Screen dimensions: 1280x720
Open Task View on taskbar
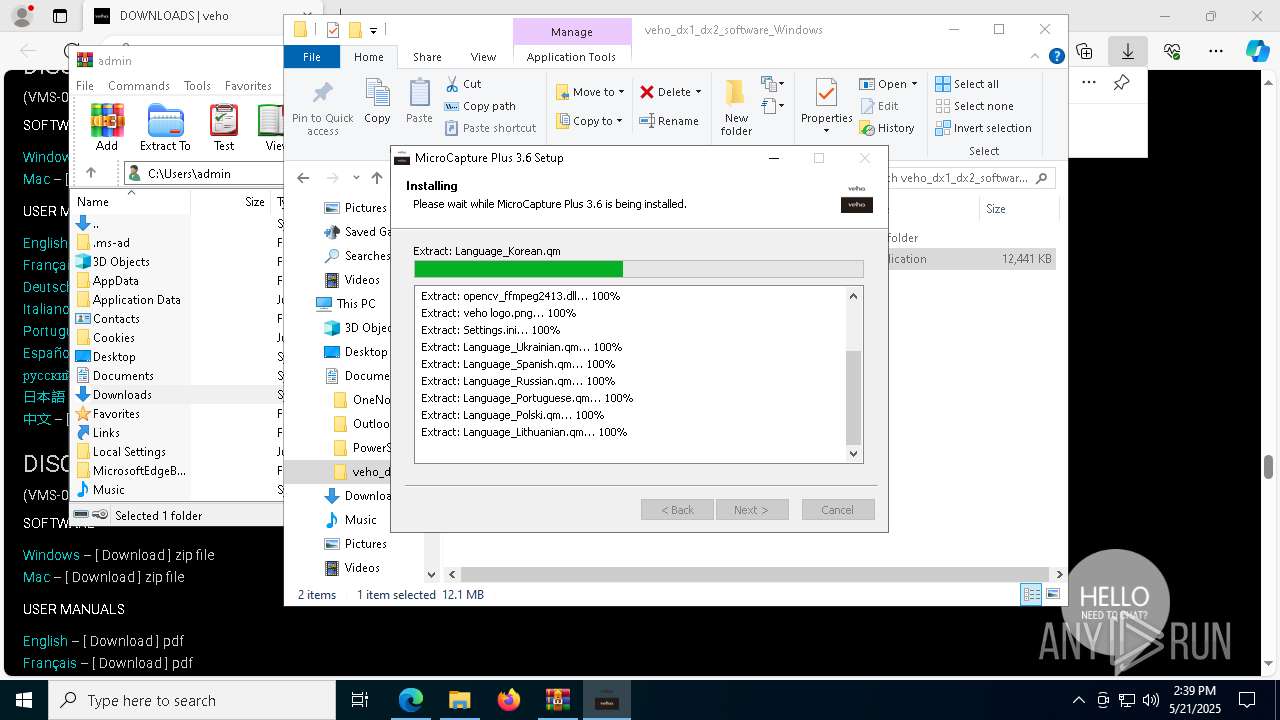coord(360,700)
